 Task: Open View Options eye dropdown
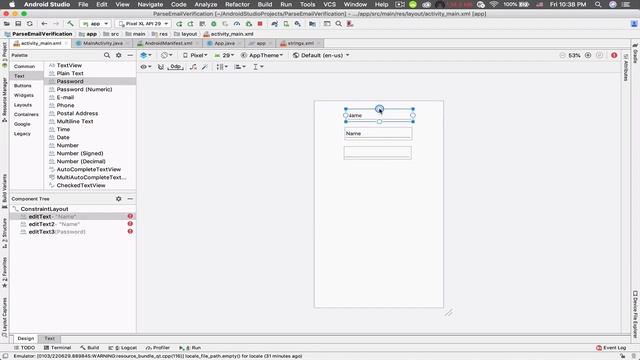146,67
